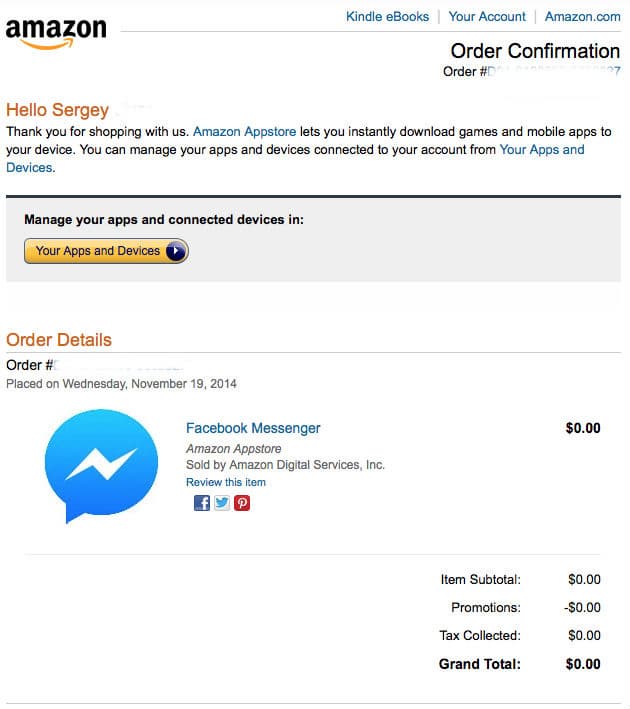Image resolution: width=630 pixels, height=709 pixels.
Task: Share via the Pinterest icon
Action: click(242, 503)
